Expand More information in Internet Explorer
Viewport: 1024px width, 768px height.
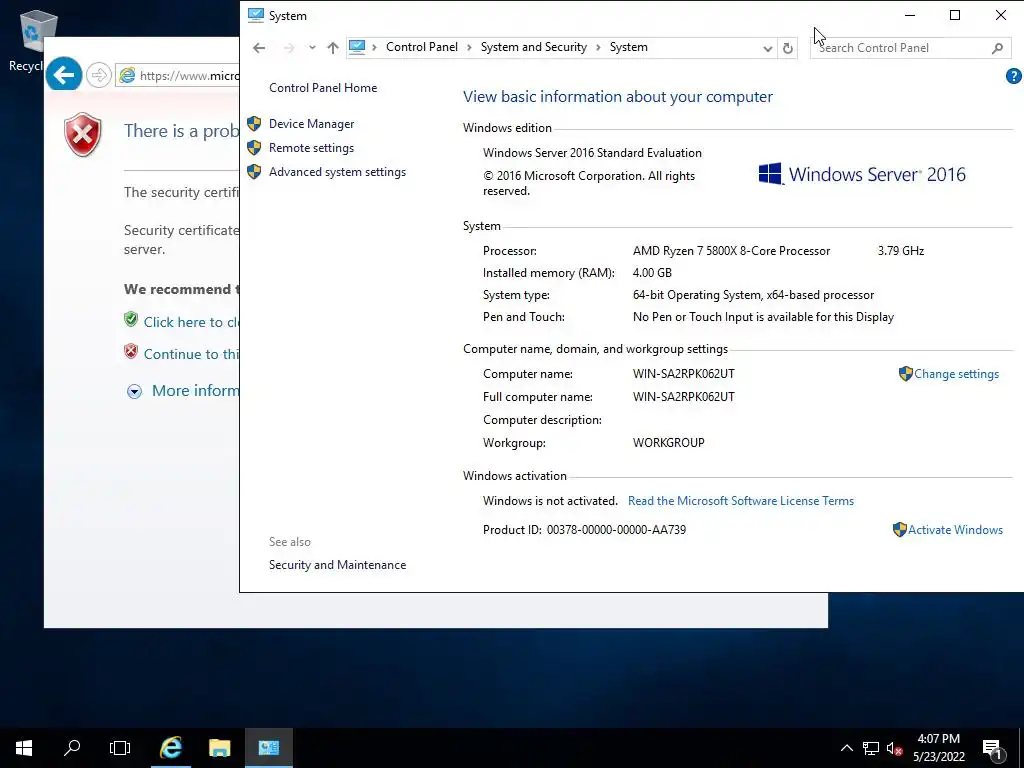(x=184, y=391)
